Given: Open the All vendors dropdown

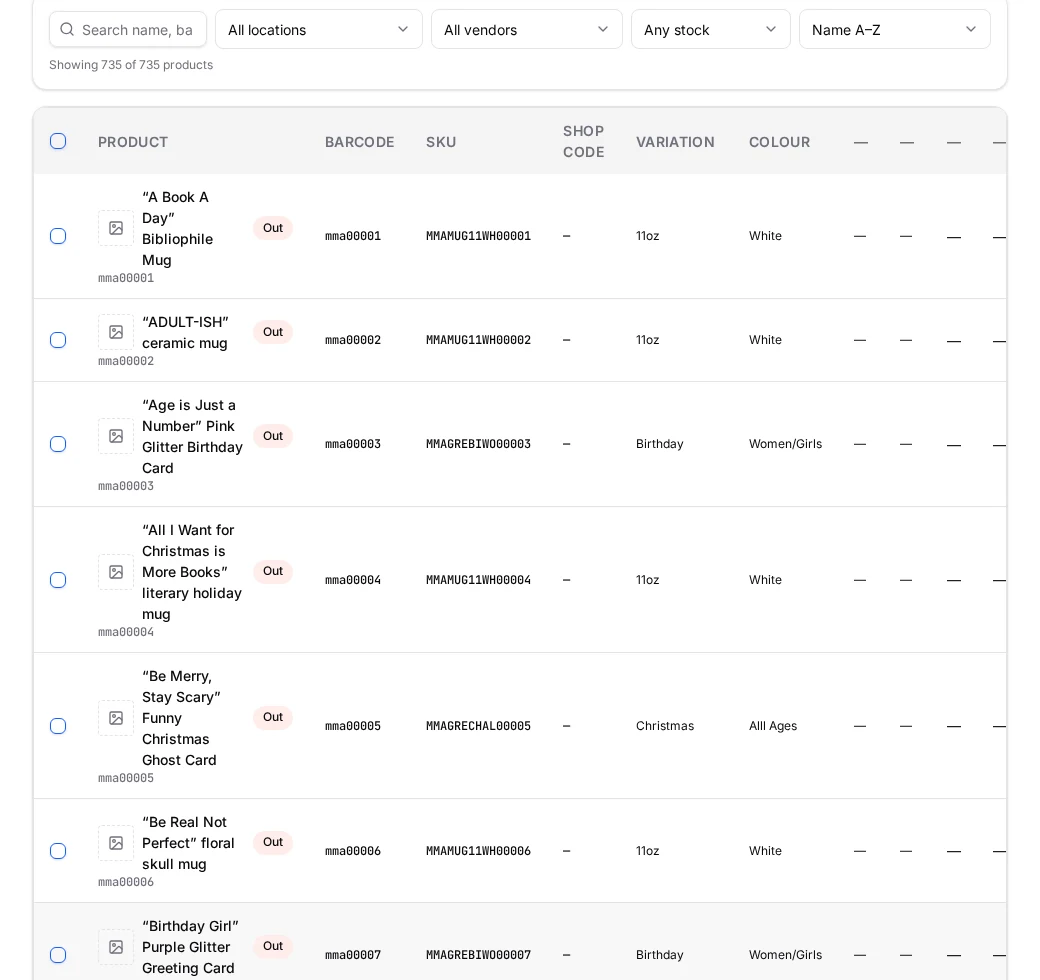Looking at the screenshot, I should click(x=527, y=29).
